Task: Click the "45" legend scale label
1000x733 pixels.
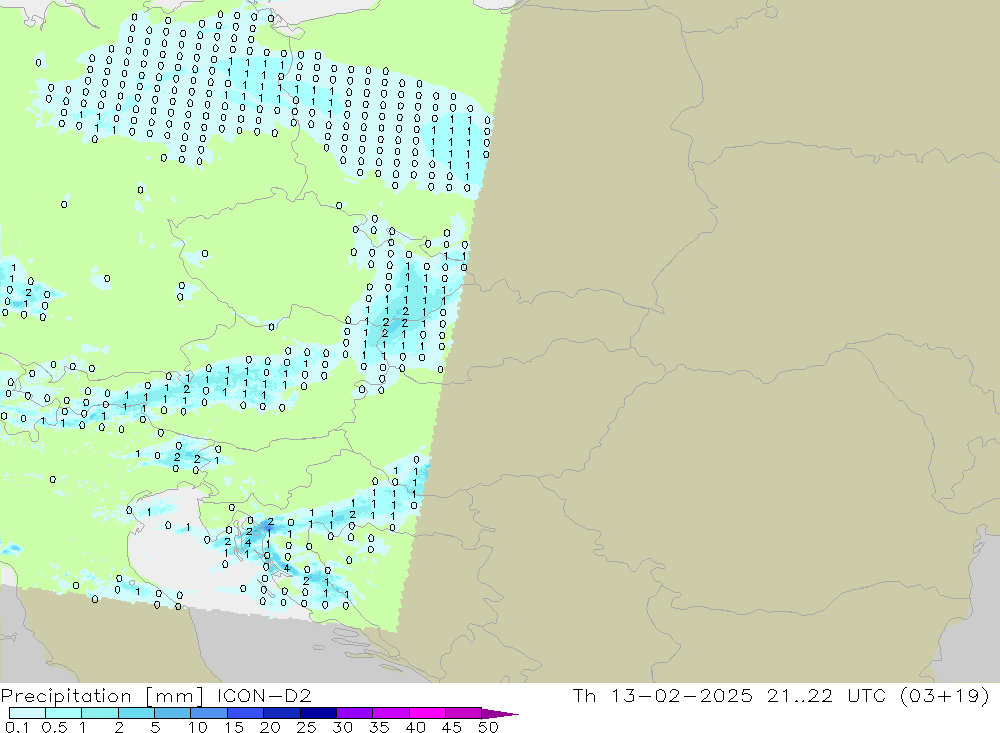Action: [452, 727]
